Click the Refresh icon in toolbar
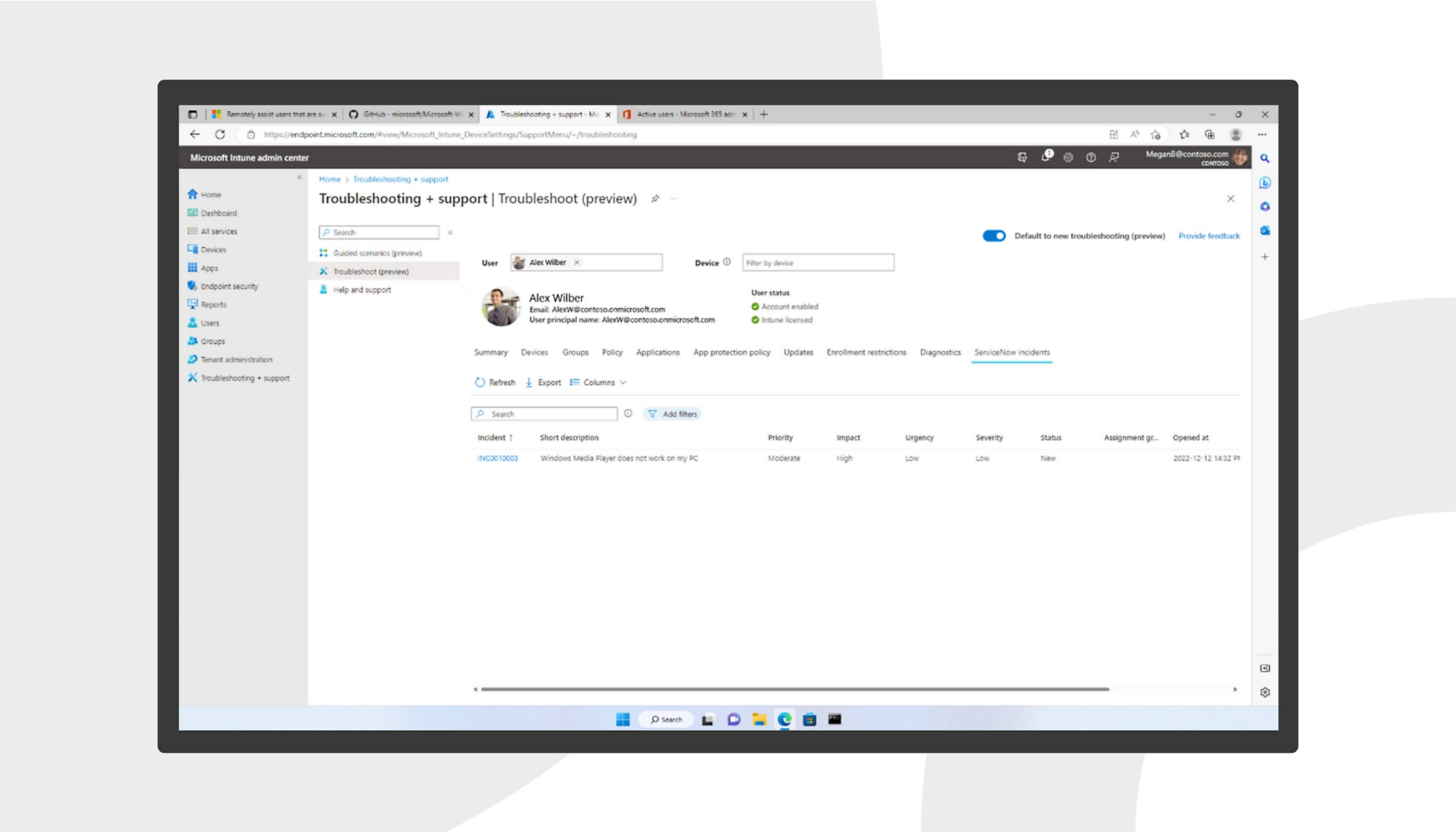The height and width of the screenshot is (832, 1456). click(480, 382)
